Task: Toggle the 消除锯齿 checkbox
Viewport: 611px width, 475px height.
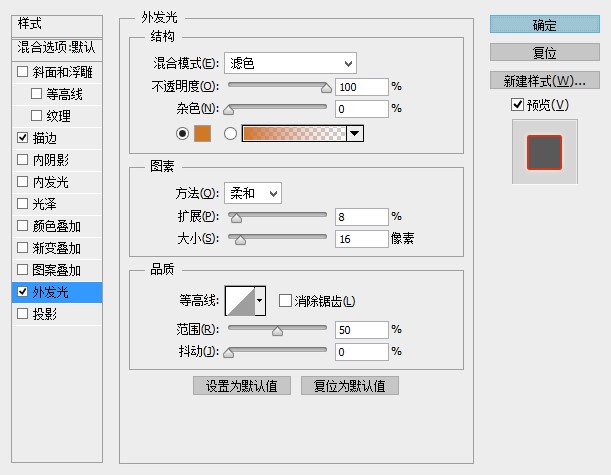Action: [285, 301]
